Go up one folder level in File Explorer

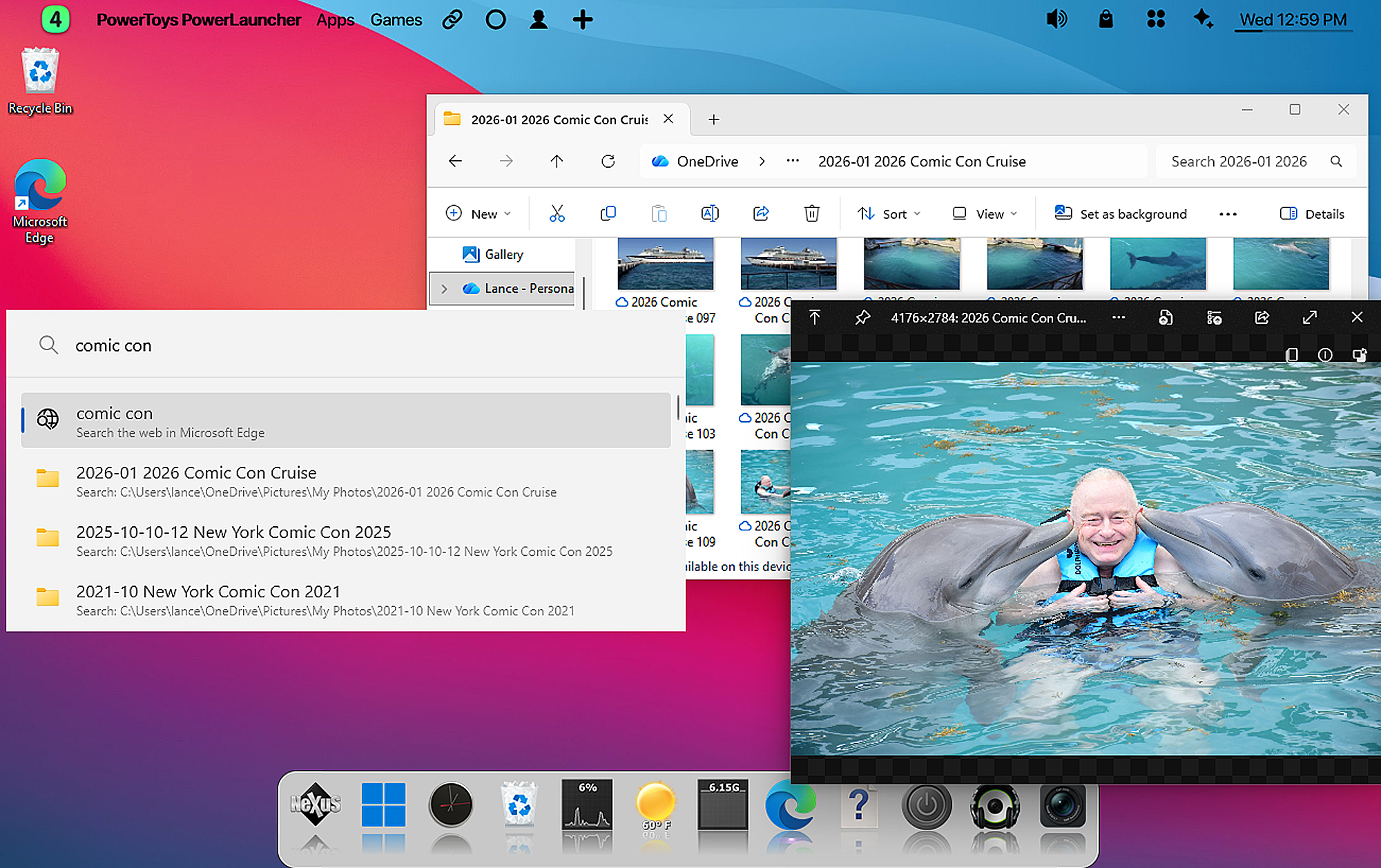[557, 161]
